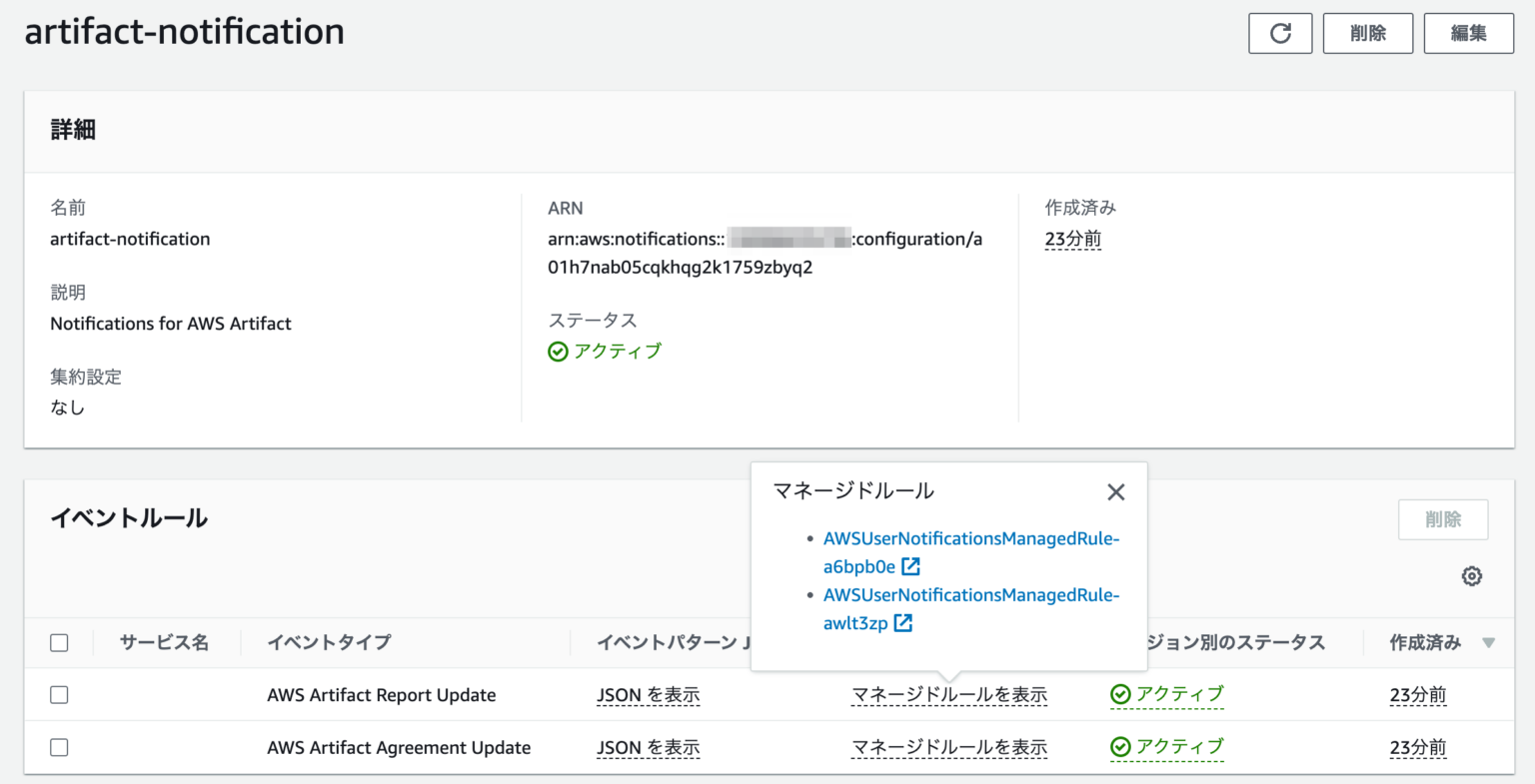
Task: Open event rules table settings gear
Action: tap(1472, 576)
